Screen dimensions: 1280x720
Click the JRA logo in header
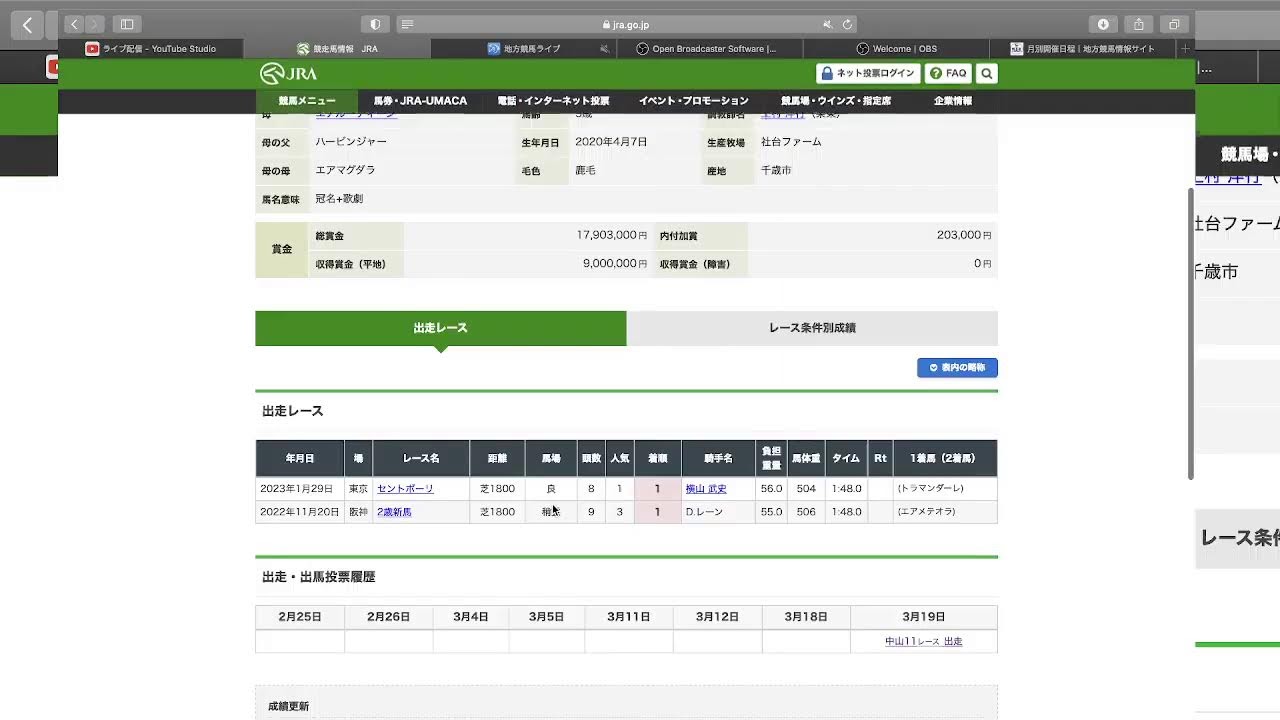pos(288,73)
